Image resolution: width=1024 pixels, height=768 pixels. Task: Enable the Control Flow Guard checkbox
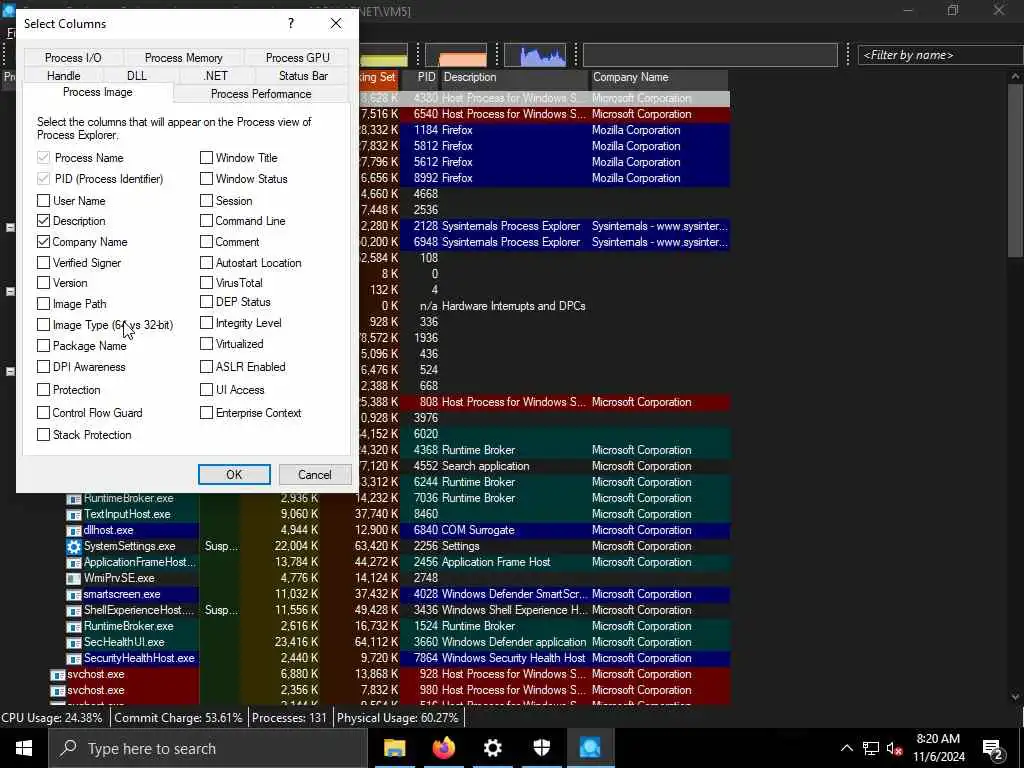(44, 413)
